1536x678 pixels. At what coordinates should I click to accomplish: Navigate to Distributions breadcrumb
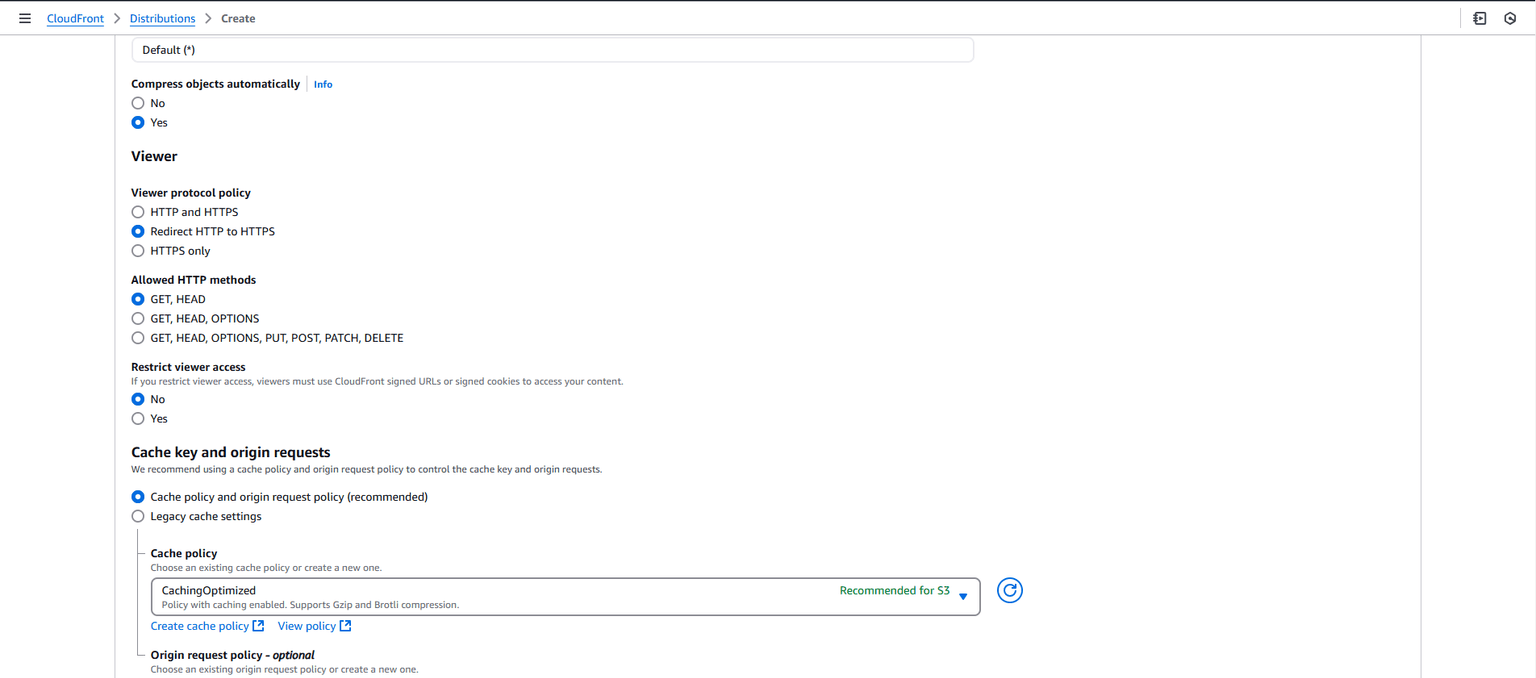tap(162, 18)
